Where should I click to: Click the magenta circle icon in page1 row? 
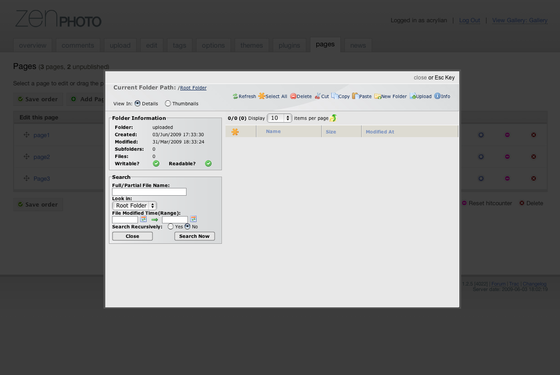(507, 135)
